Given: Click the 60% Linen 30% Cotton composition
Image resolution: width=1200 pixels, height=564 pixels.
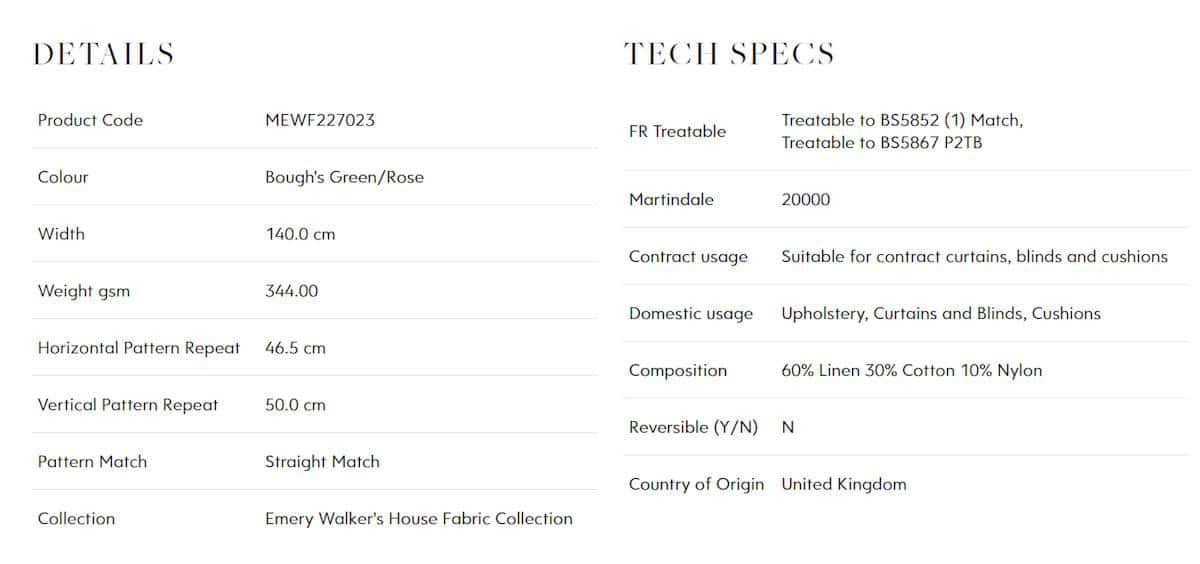Looking at the screenshot, I should (869, 370).
